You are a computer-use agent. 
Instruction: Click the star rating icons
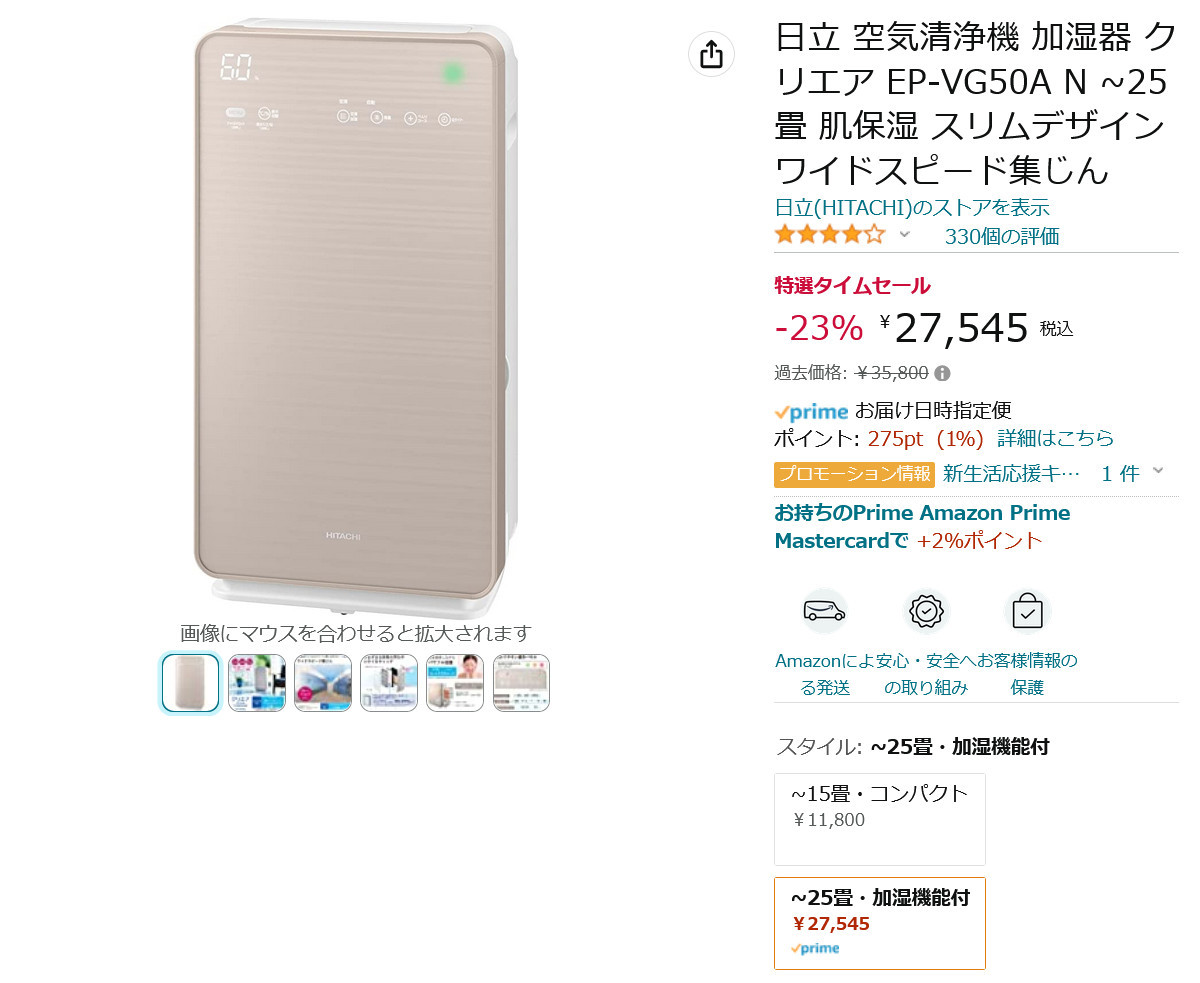[x=830, y=235]
